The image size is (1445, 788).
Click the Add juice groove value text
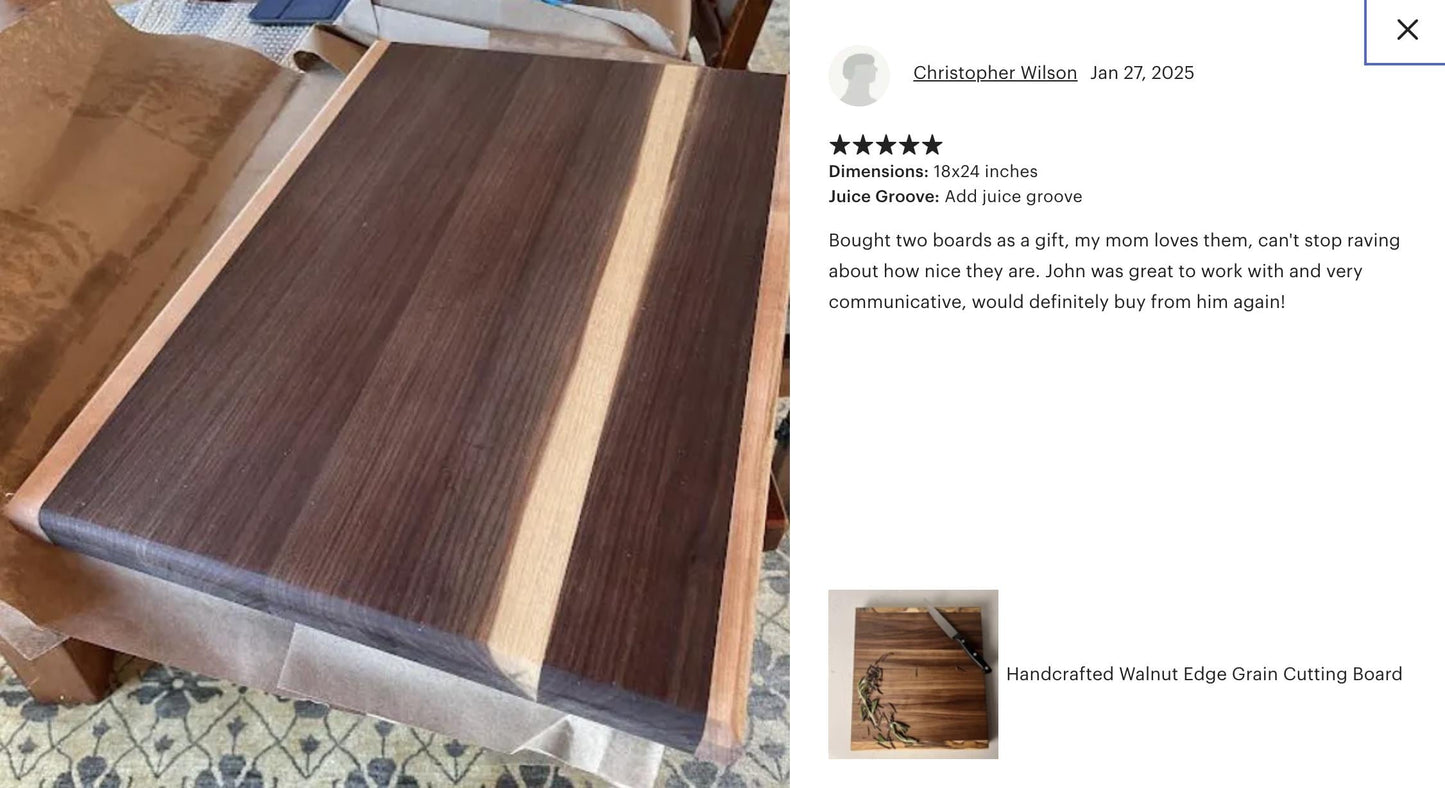(1013, 196)
